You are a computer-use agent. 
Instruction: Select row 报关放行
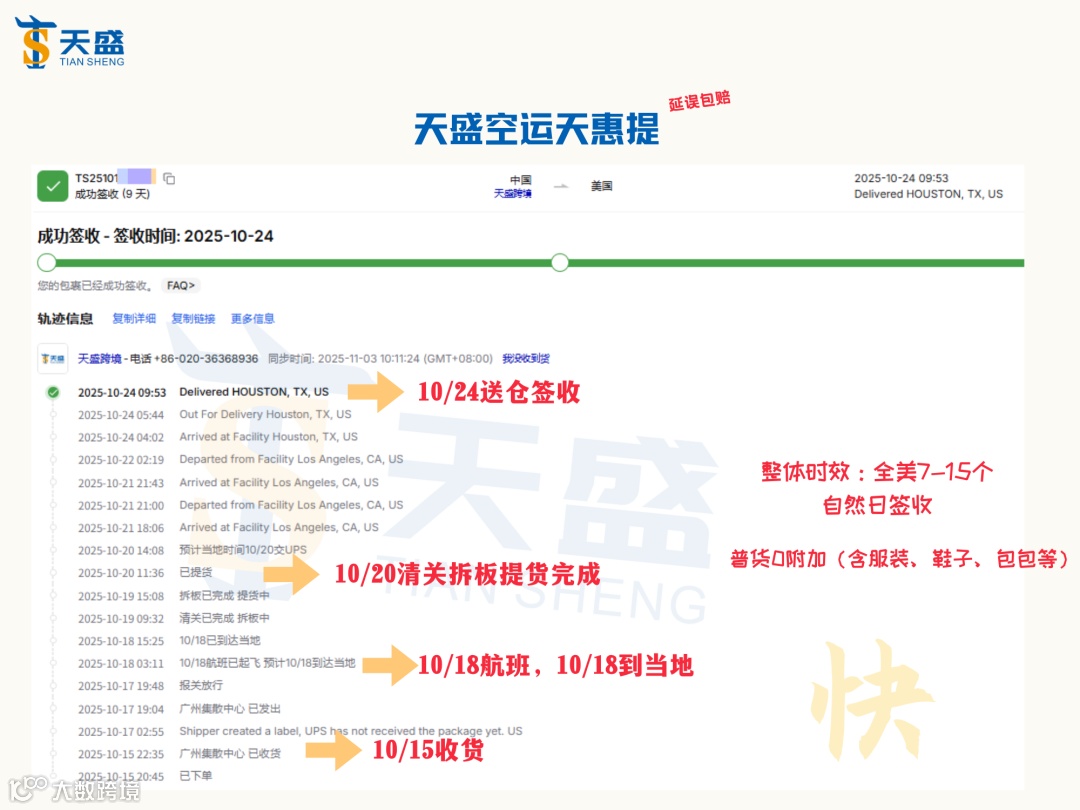tap(150, 685)
